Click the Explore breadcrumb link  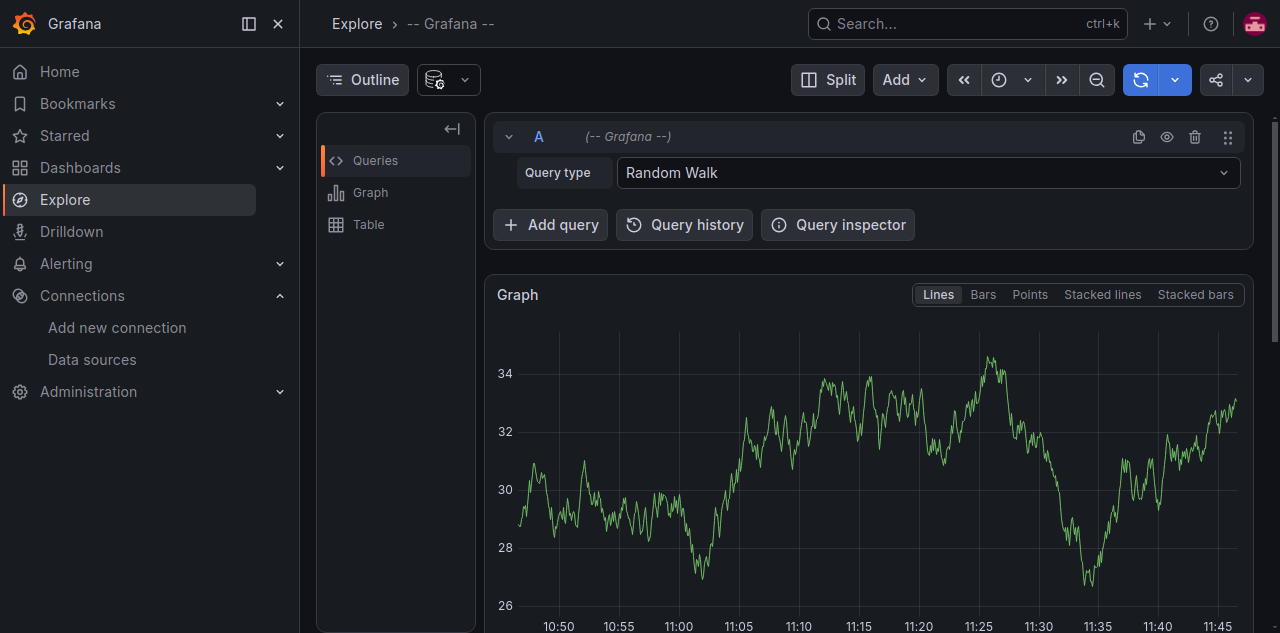[x=357, y=24]
